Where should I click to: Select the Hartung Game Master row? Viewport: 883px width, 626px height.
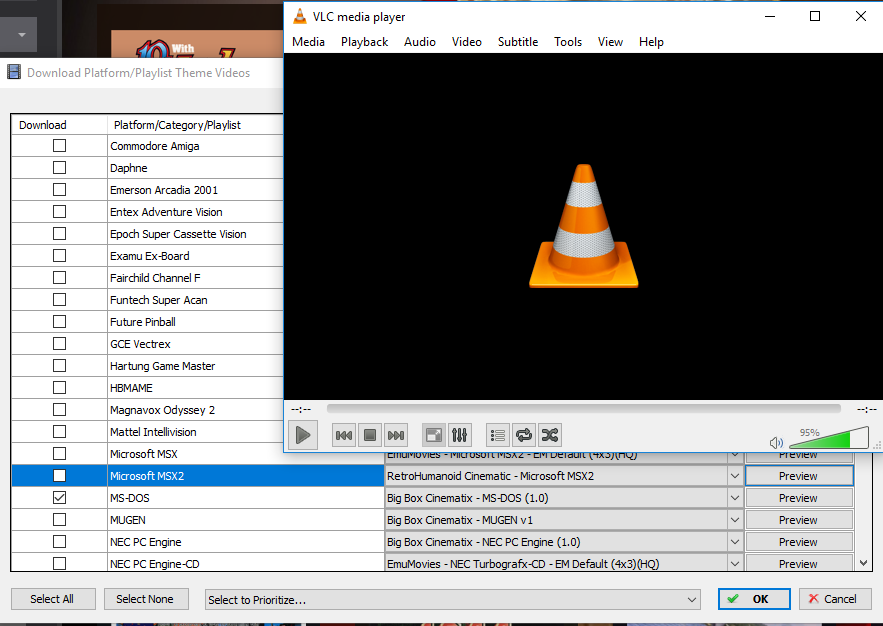pos(147,366)
